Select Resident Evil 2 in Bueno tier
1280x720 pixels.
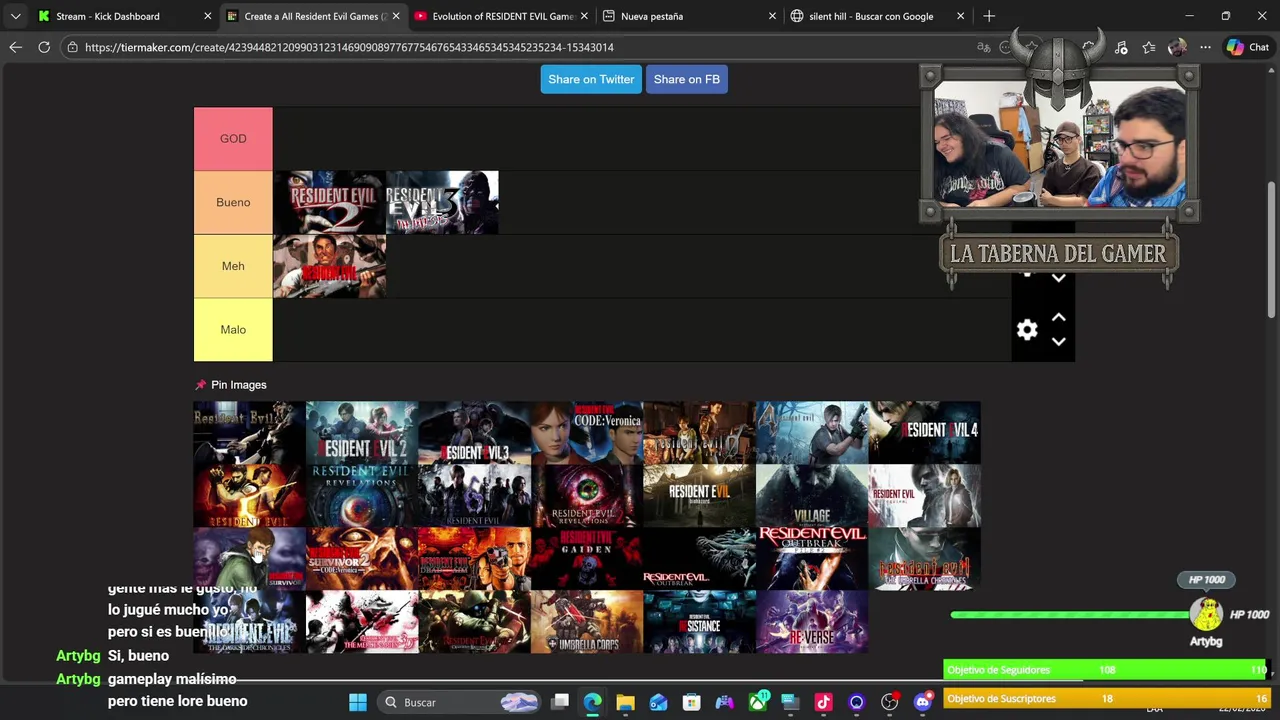coord(329,202)
